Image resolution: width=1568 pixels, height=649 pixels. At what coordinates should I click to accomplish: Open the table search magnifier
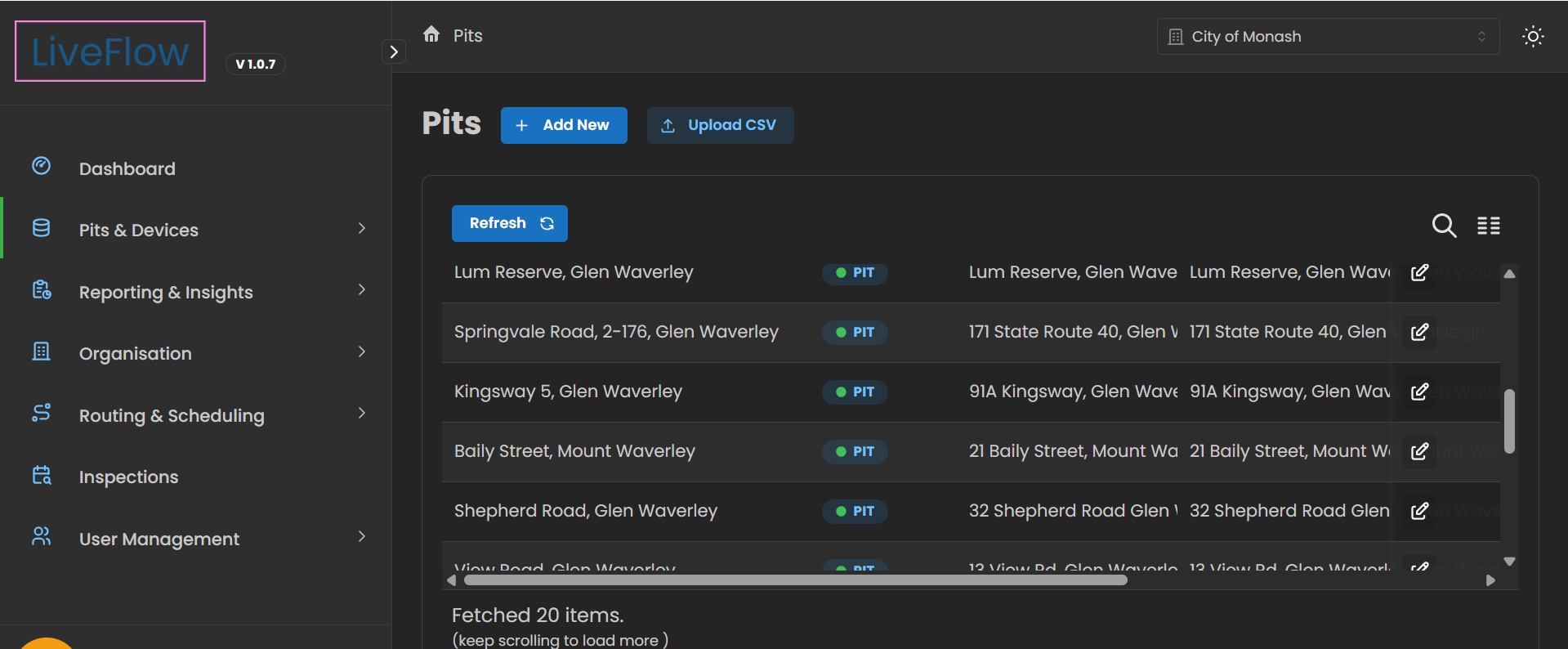(1444, 225)
